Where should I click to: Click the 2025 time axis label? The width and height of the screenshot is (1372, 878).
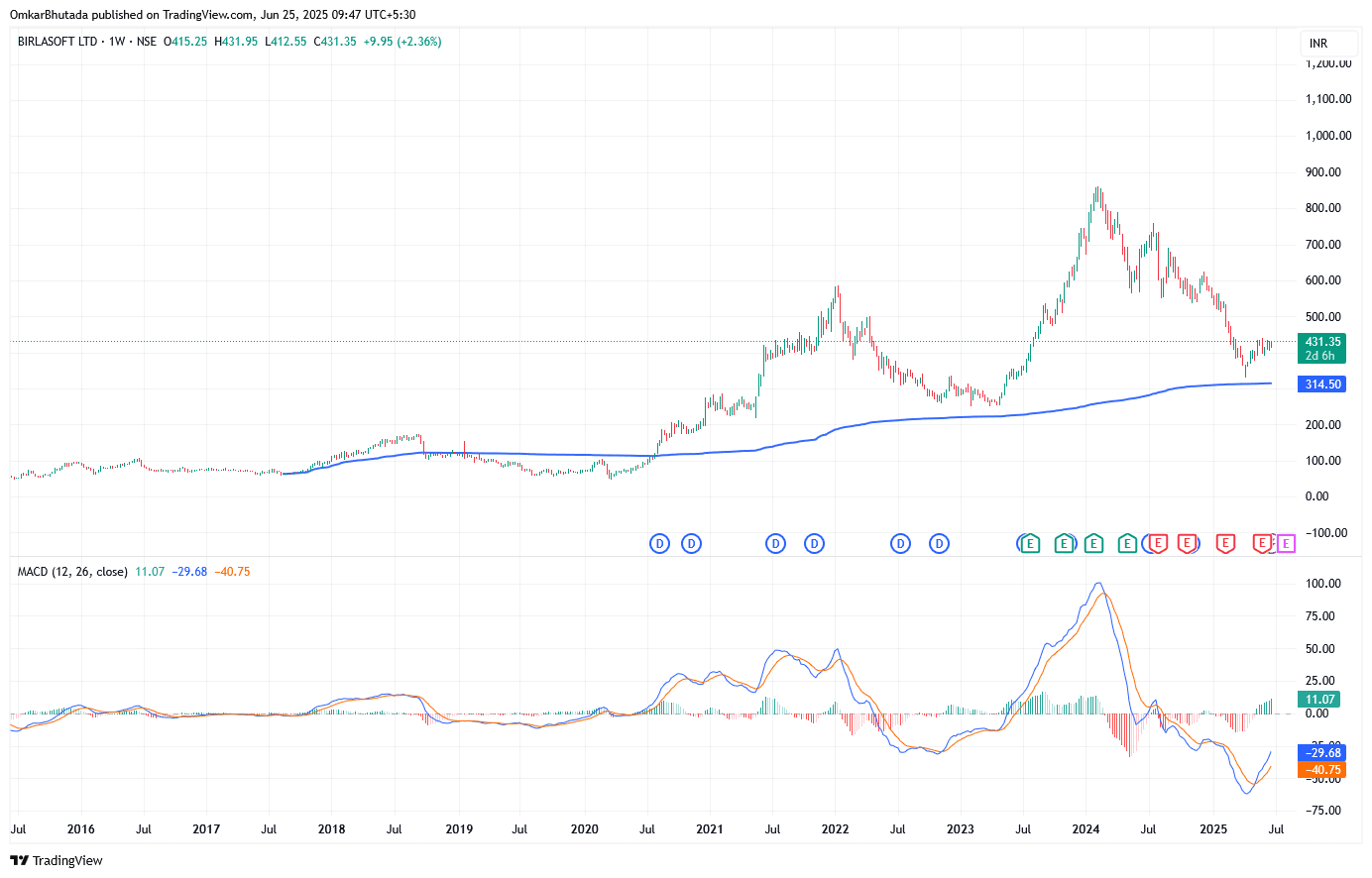(x=1213, y=829)
